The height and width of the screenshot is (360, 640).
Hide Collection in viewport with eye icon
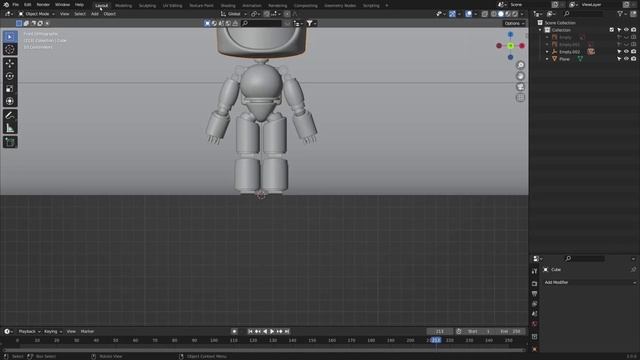point(627,30)
